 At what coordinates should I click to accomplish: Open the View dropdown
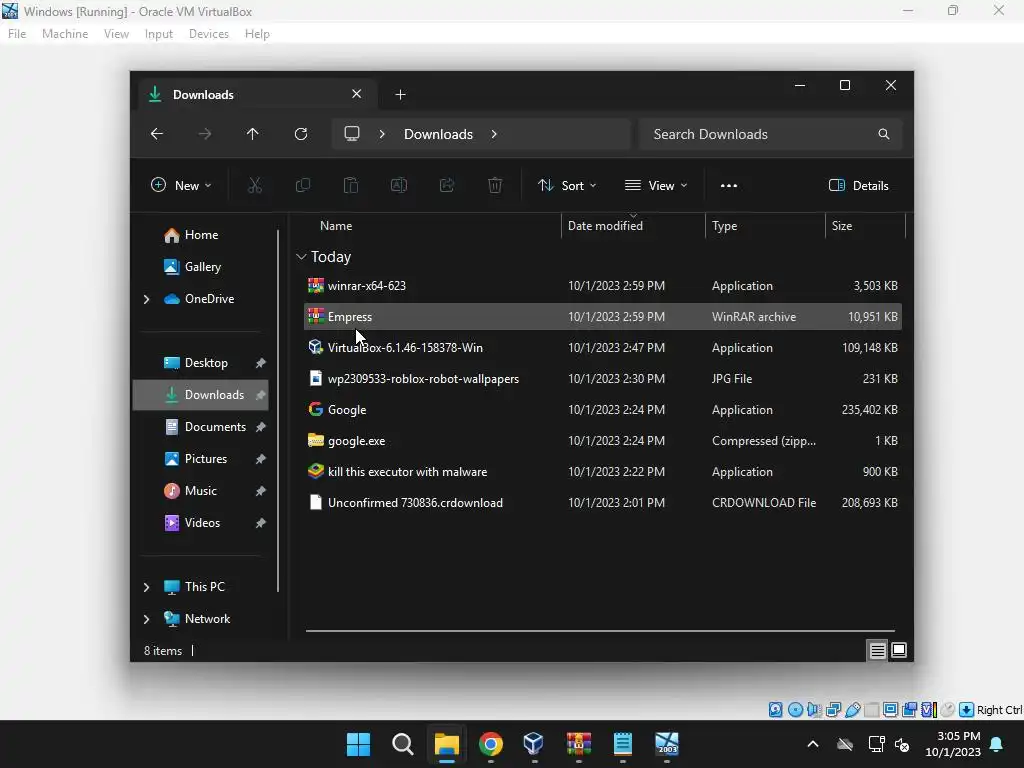pos(656,185)
